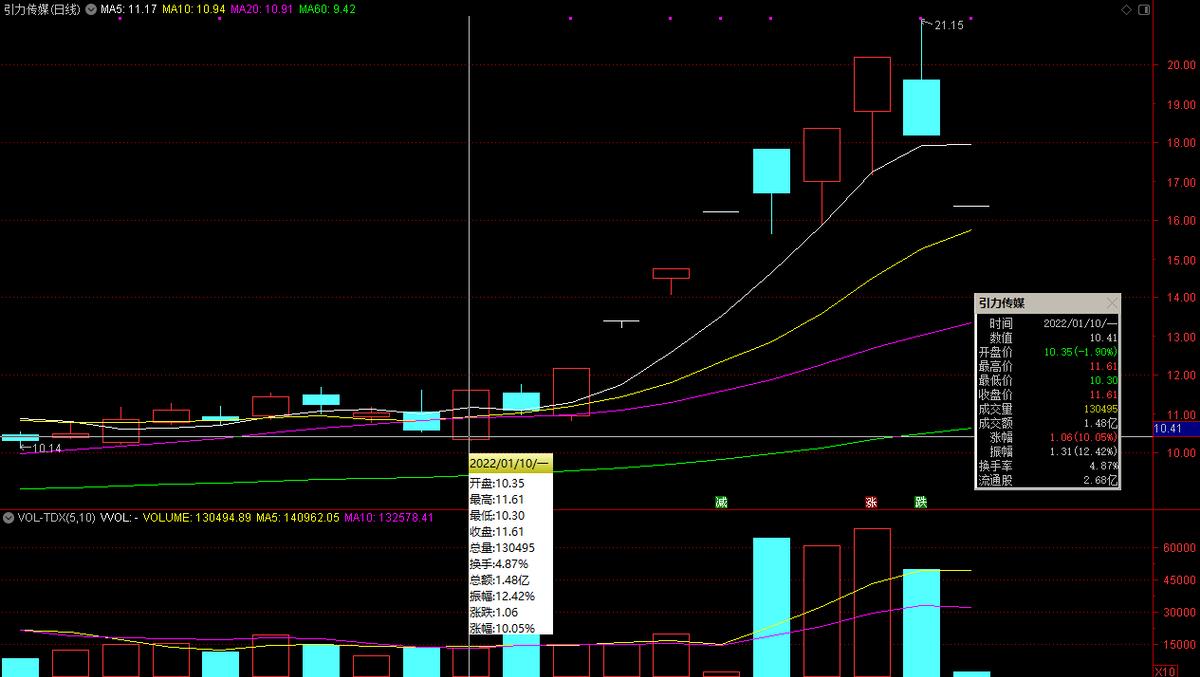Click the green 减 marker icon

pos(720,502)
